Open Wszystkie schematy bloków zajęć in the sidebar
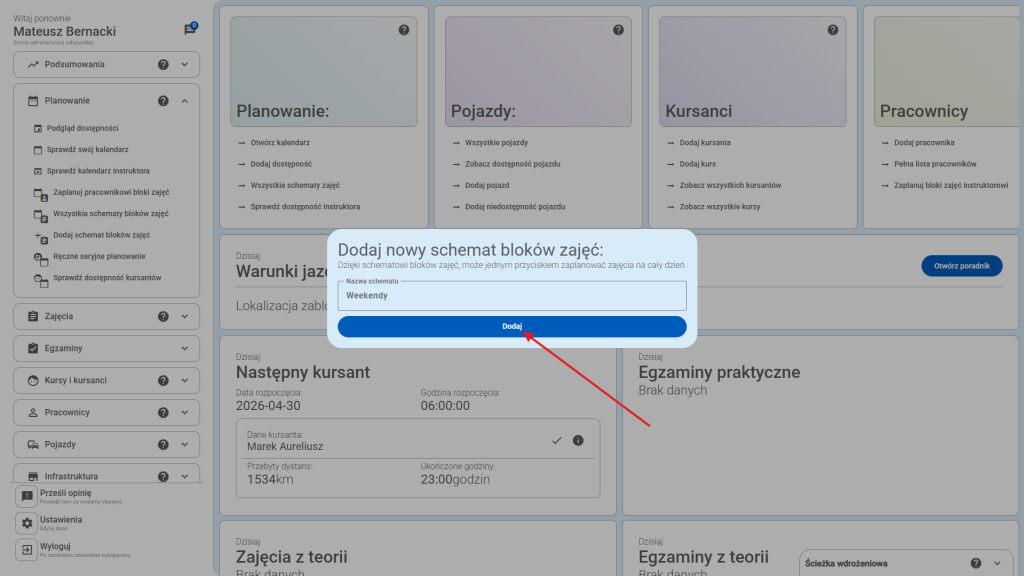 click(x=110, y=214)
